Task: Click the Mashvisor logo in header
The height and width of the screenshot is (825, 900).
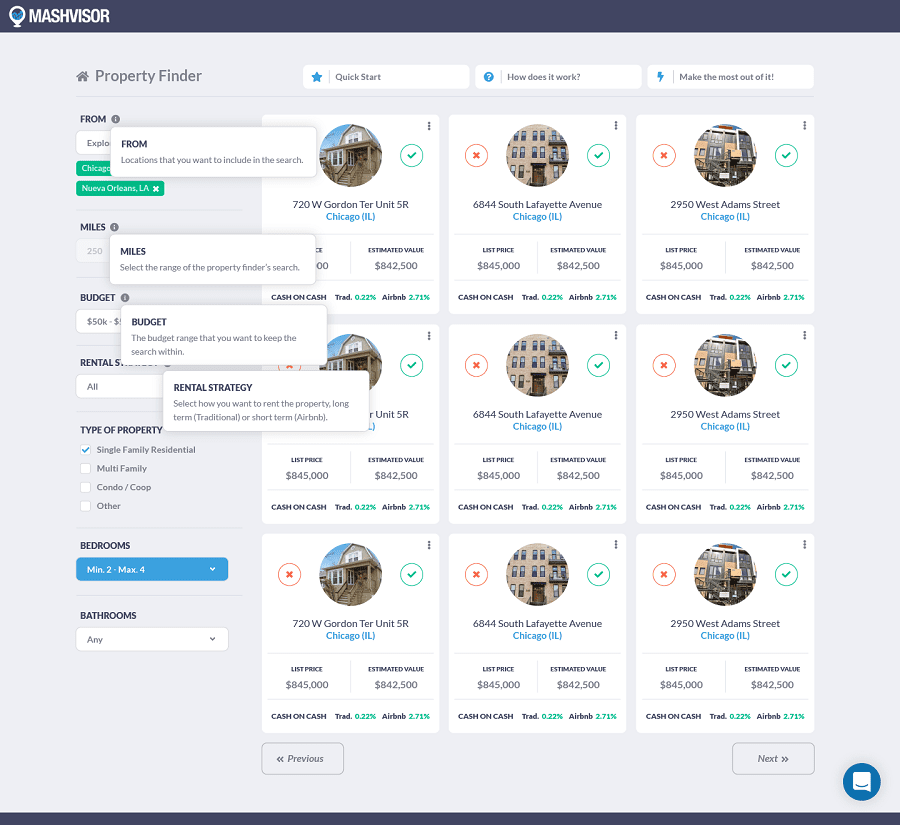Action: 59,16
